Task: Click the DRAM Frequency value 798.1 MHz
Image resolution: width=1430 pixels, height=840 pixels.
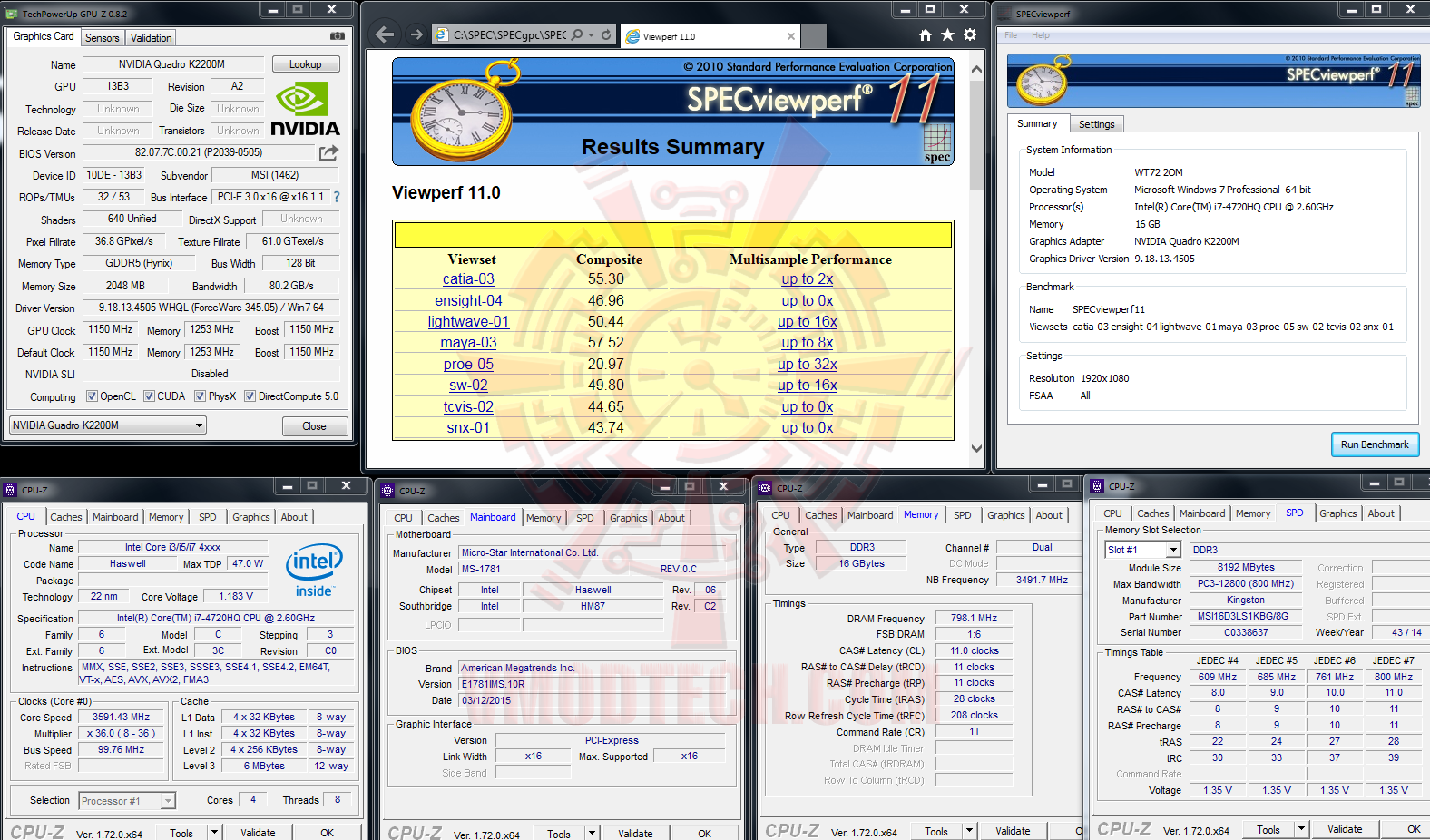Action: pos(974,619)
